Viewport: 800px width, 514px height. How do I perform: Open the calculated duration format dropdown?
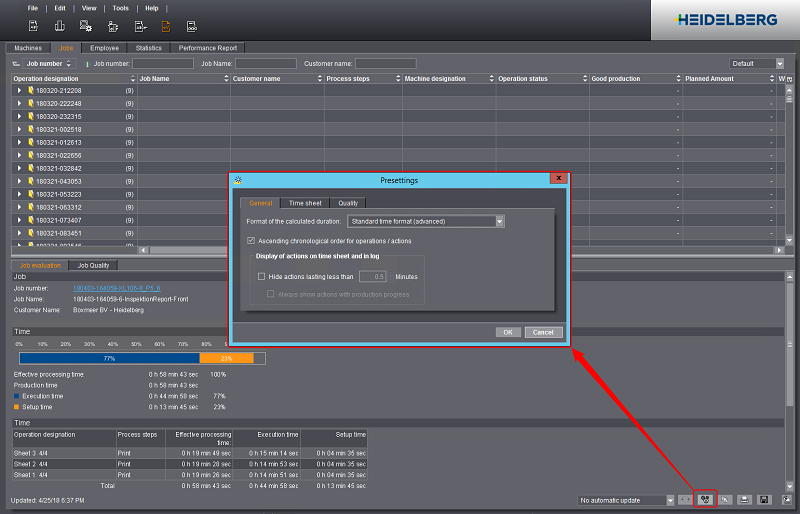499,221
